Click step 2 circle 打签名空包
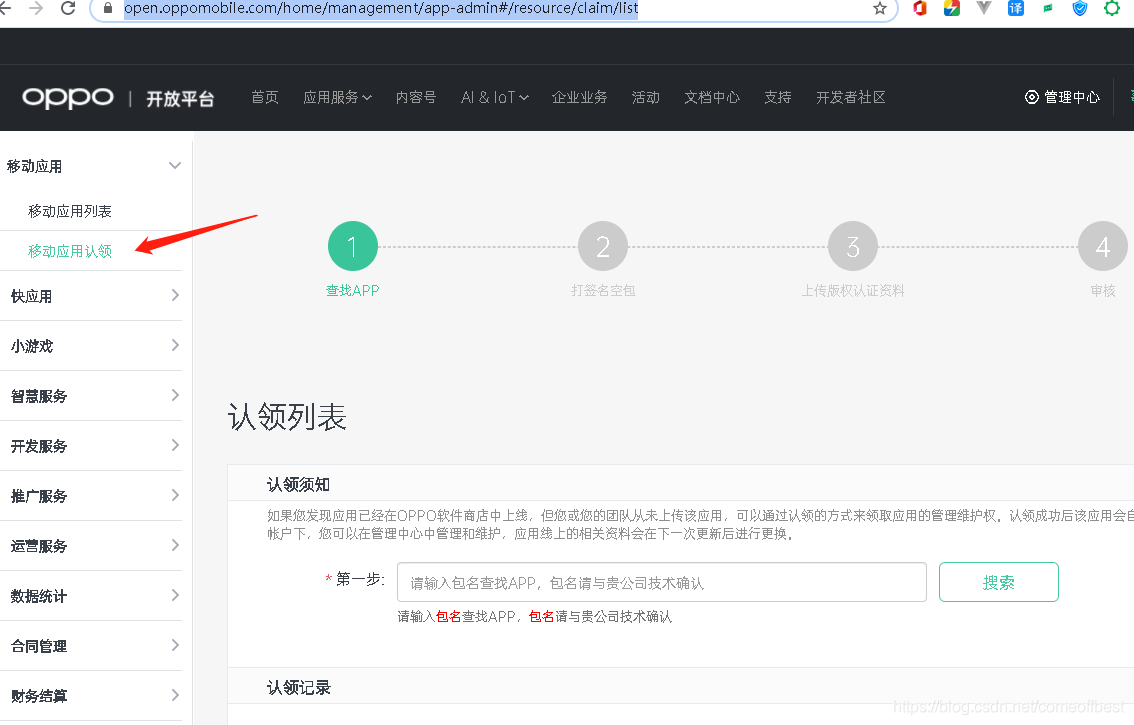Image resolution: width=1134 pixels, height=725 pixels. 602,246
